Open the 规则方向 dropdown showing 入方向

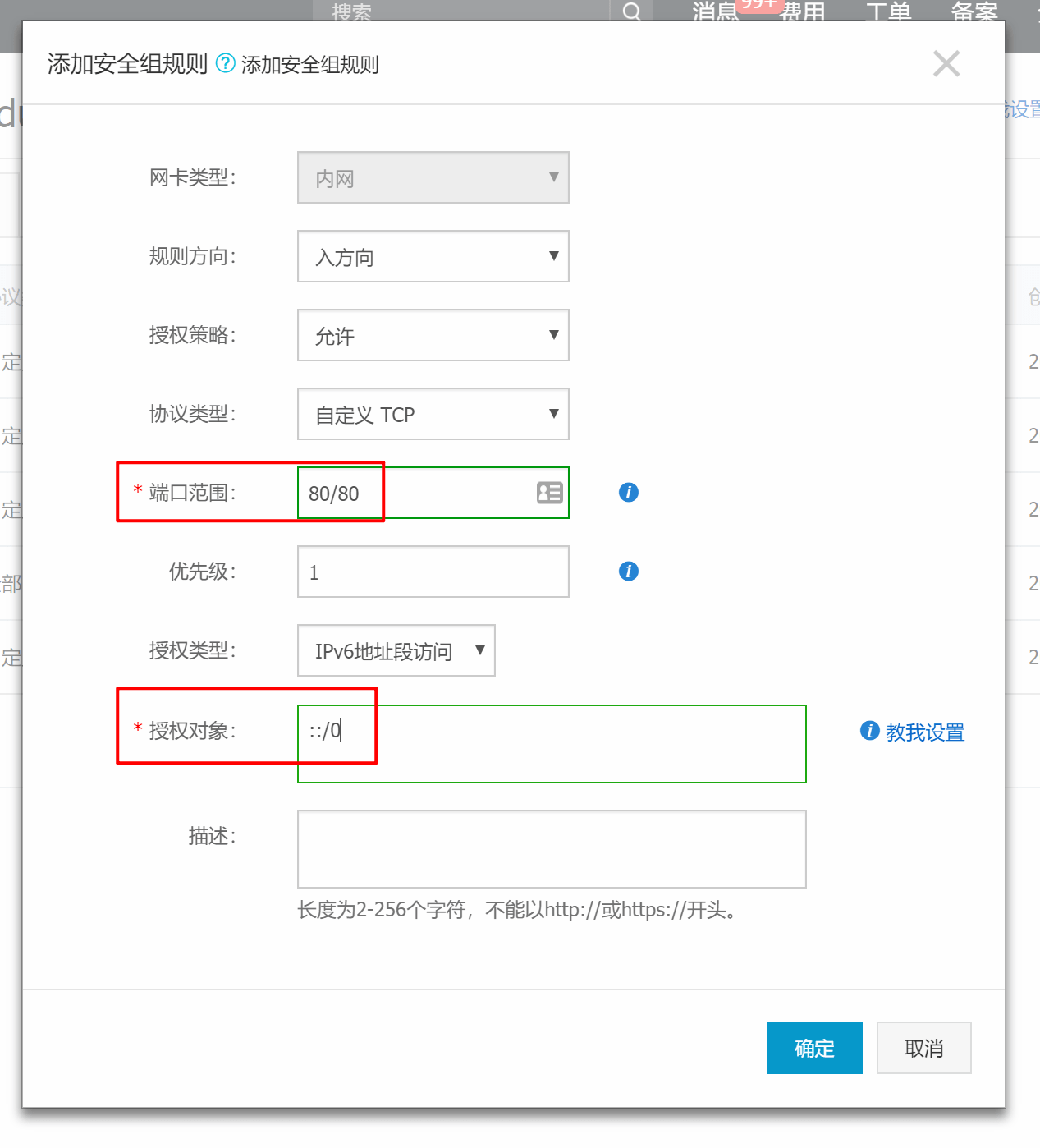433,256
